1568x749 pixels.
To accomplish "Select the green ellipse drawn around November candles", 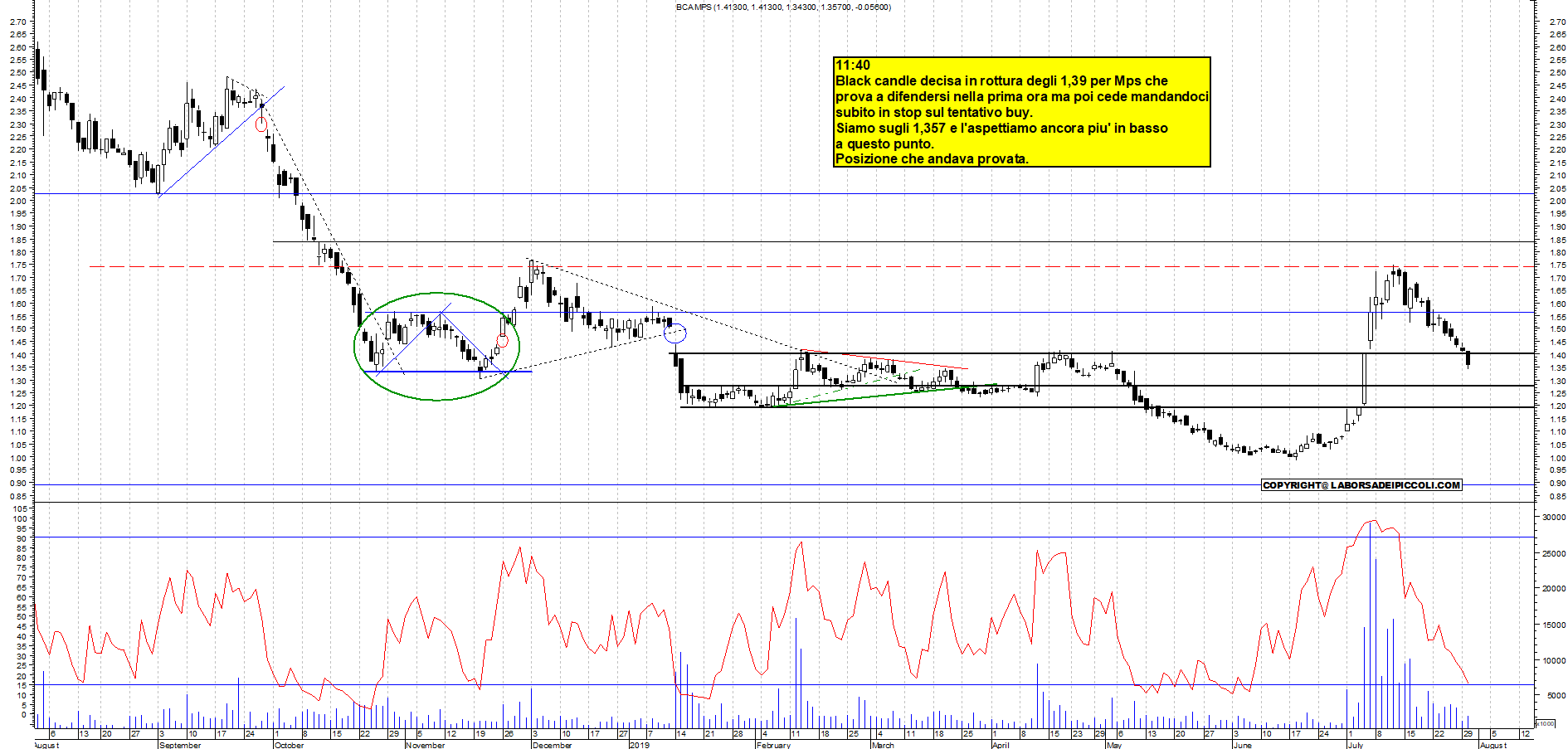I will click(x=436, y=347).
